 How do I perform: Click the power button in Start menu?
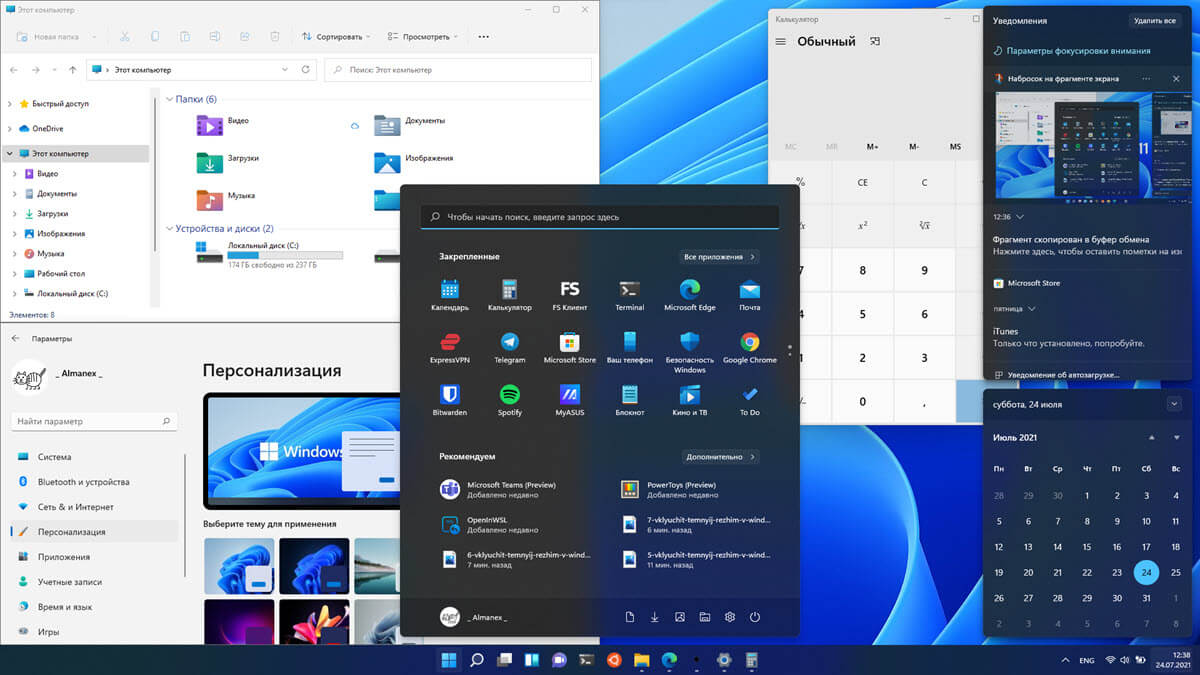(755, 617)
